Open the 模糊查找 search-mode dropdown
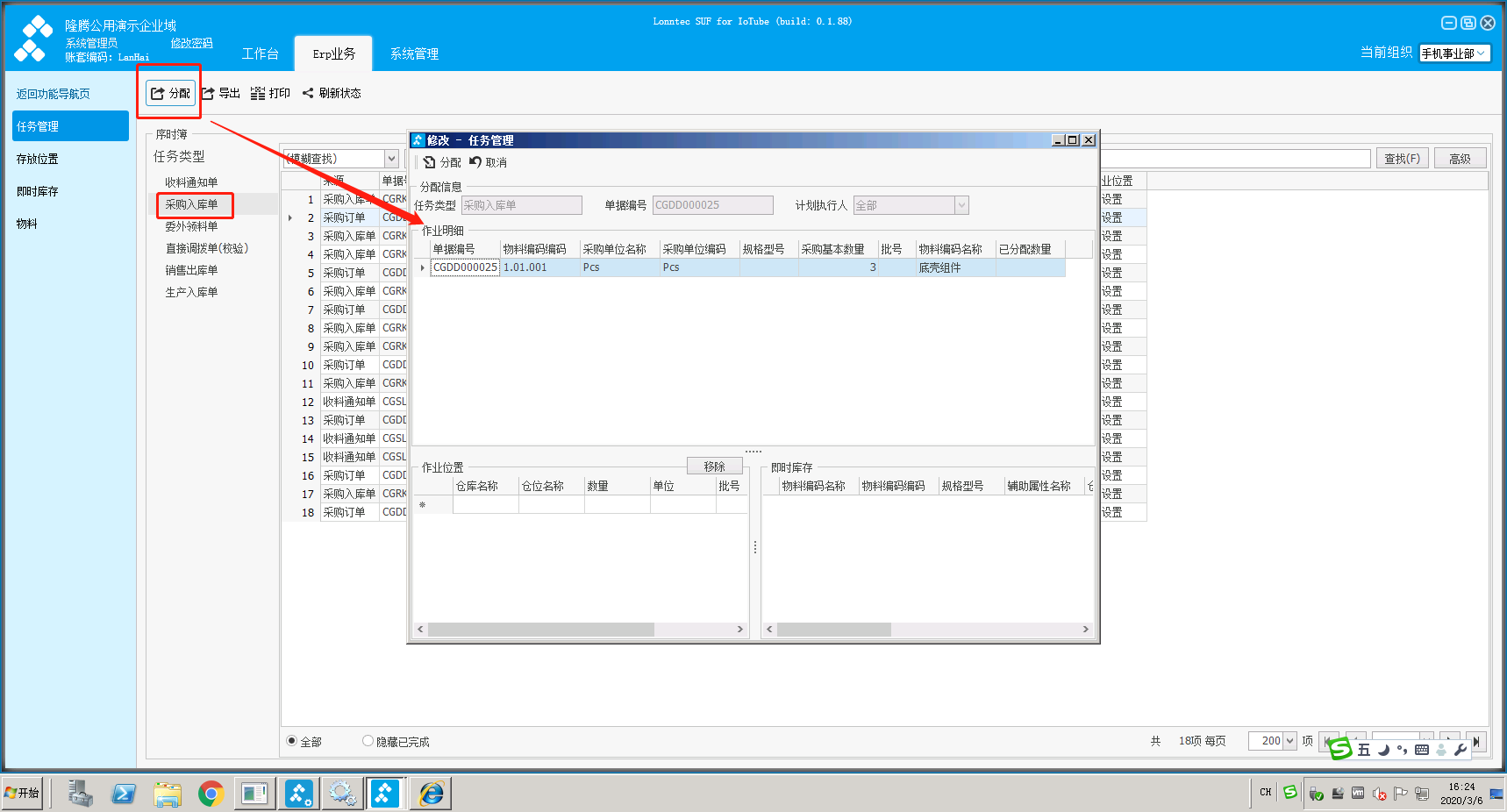 pyautogui.click(x=391, y=159)
